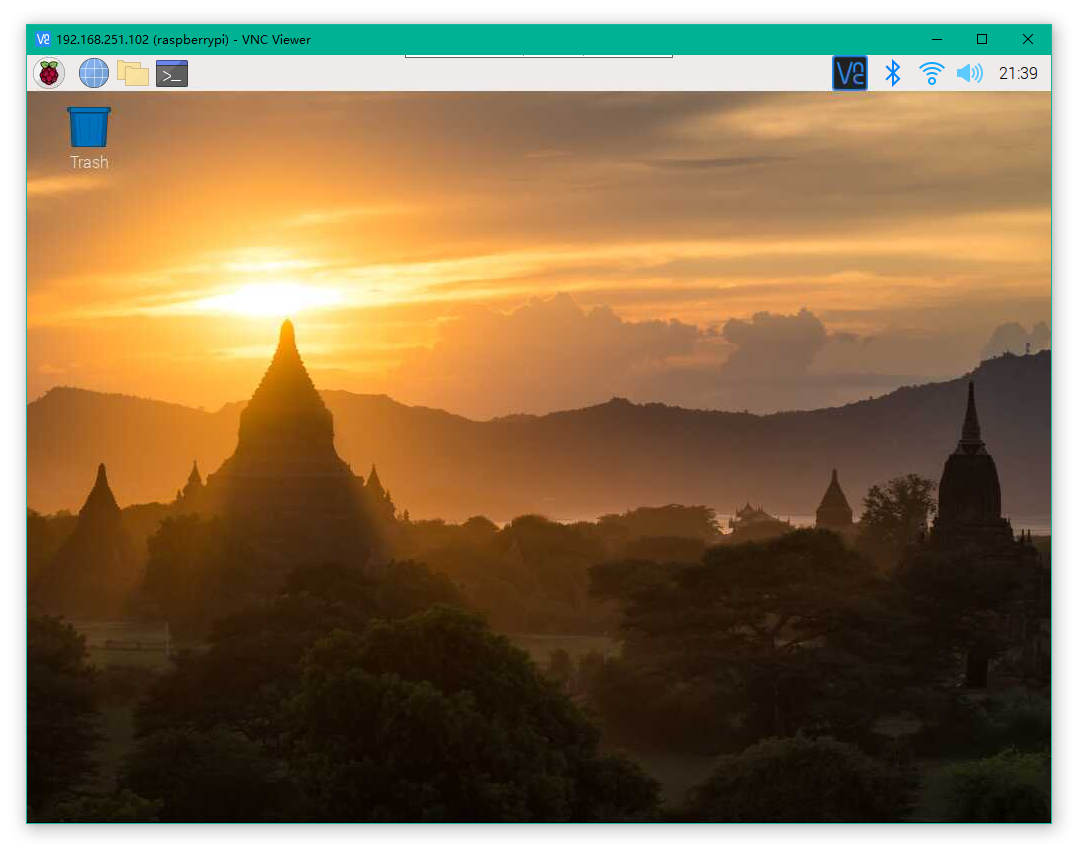Viewport: 1084px width, 849px height.
Task: Close the VNC Viewer window
Action: click(1028, 40)
